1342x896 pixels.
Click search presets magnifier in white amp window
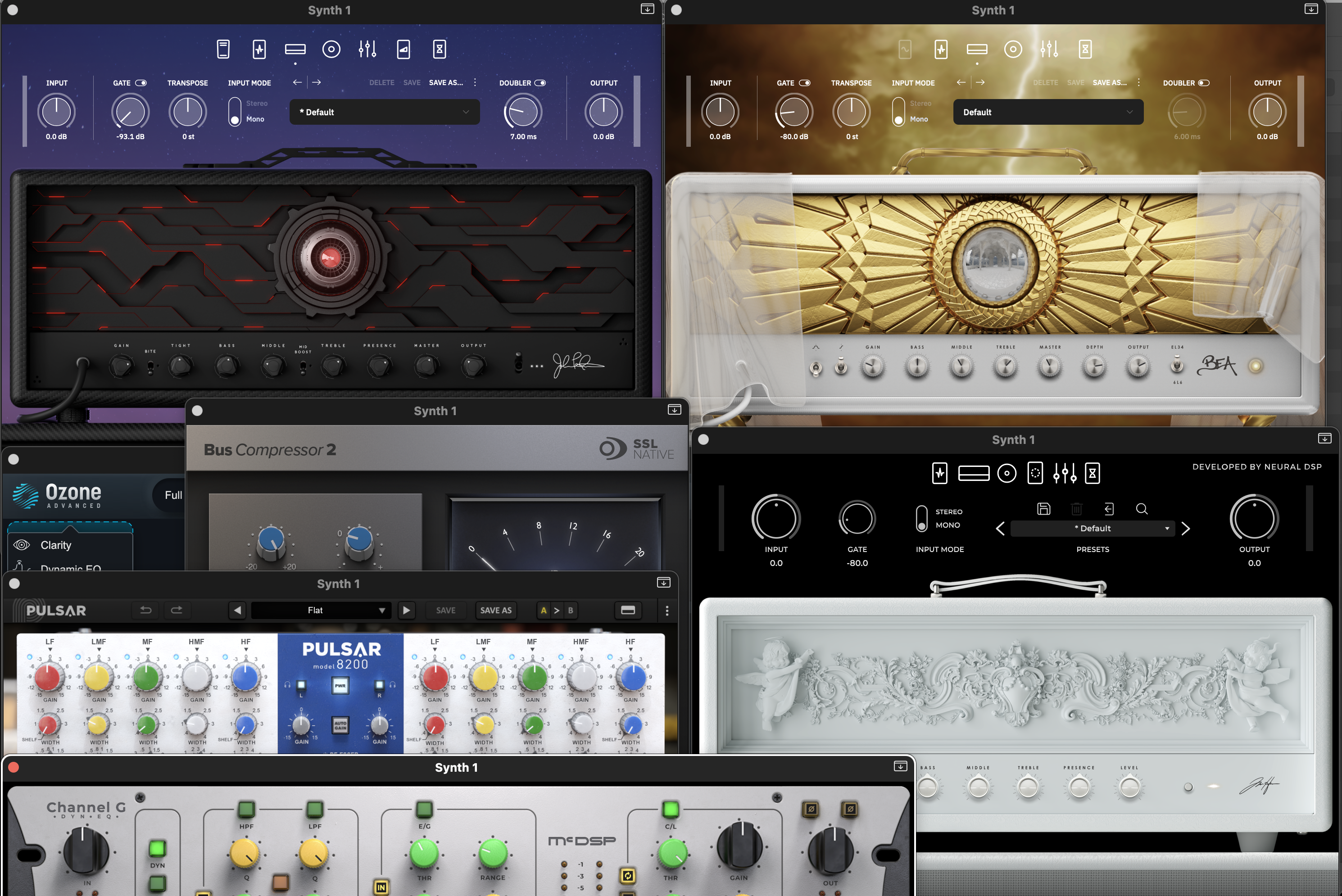[1142, 509]
